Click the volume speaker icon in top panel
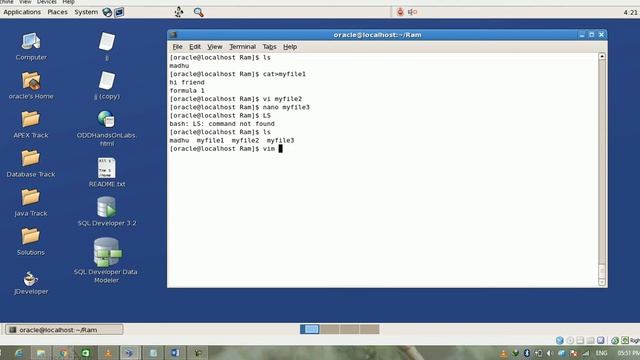 (x=412, y=12)
